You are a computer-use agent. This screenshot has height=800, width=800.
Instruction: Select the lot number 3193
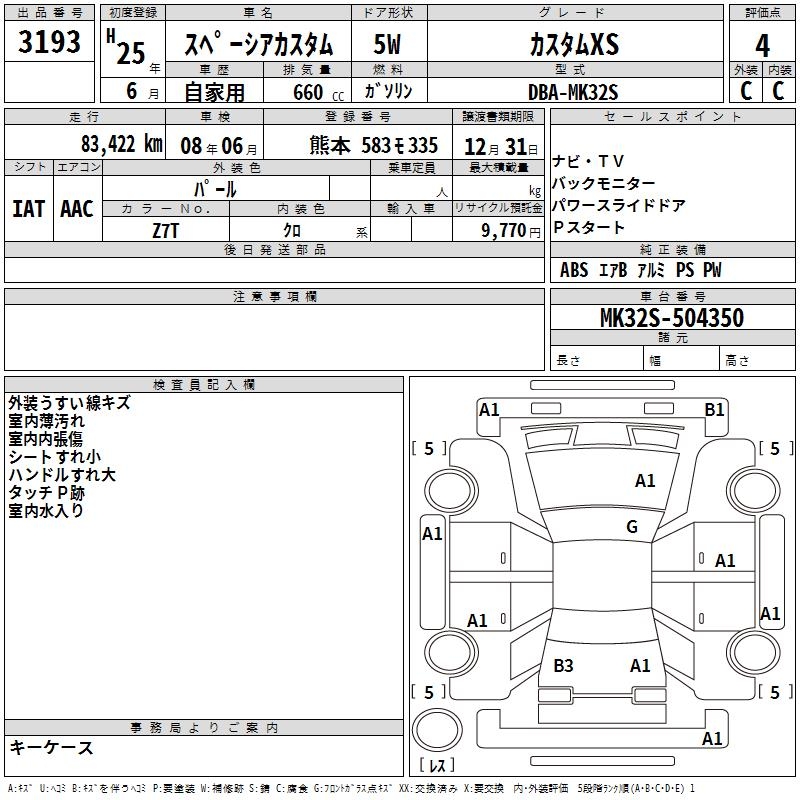click(x=50, y=44)
